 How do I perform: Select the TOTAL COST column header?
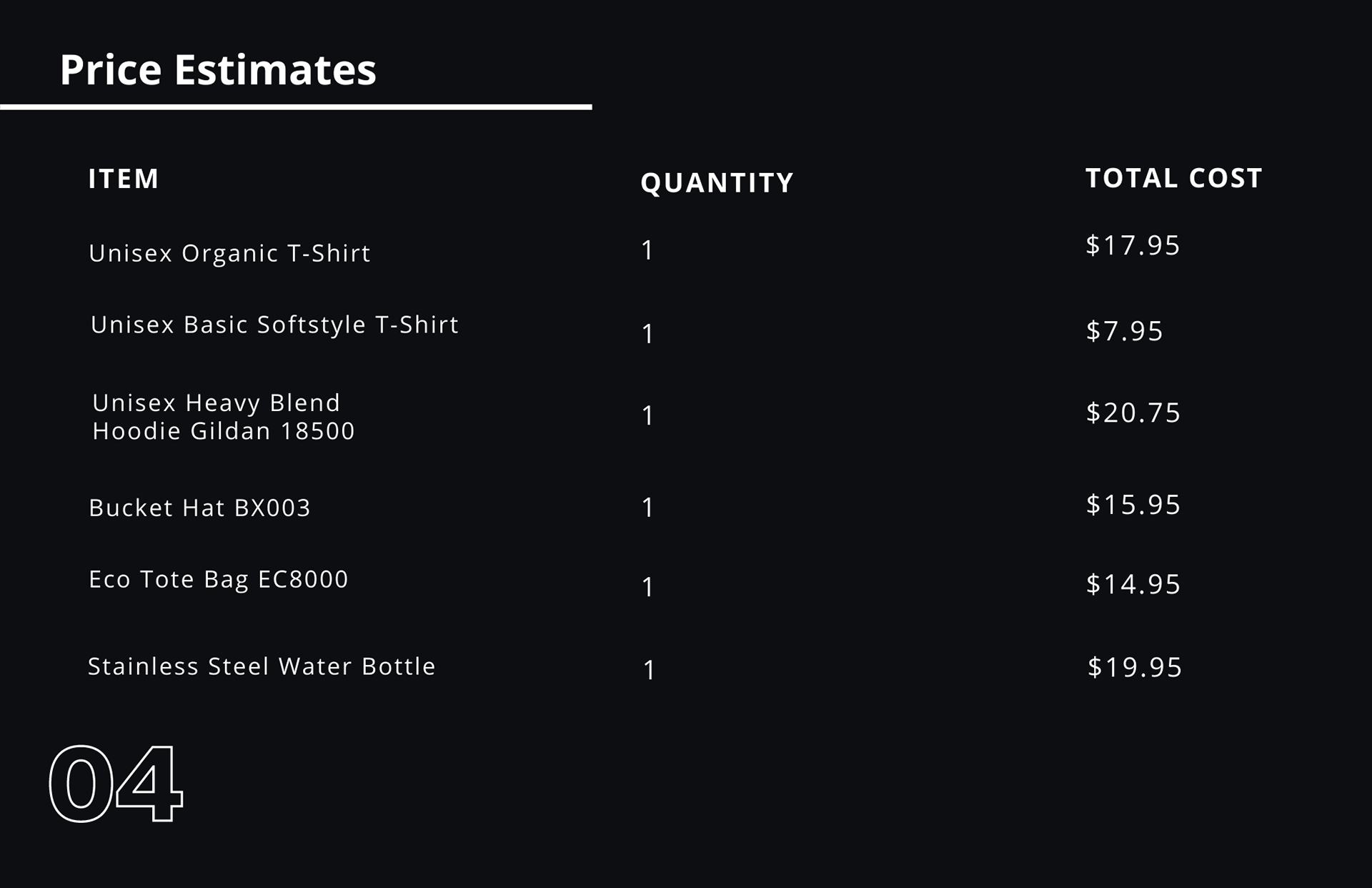[x=1173, y=178]
